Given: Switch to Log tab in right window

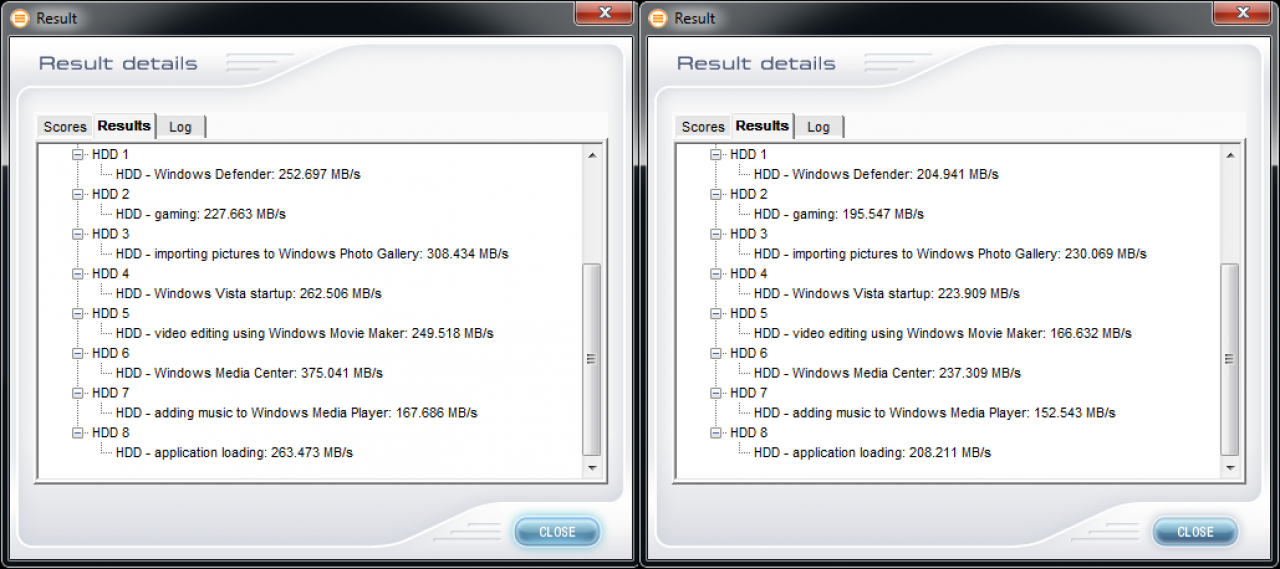Looking at the screenshot, I should point(818,127).
